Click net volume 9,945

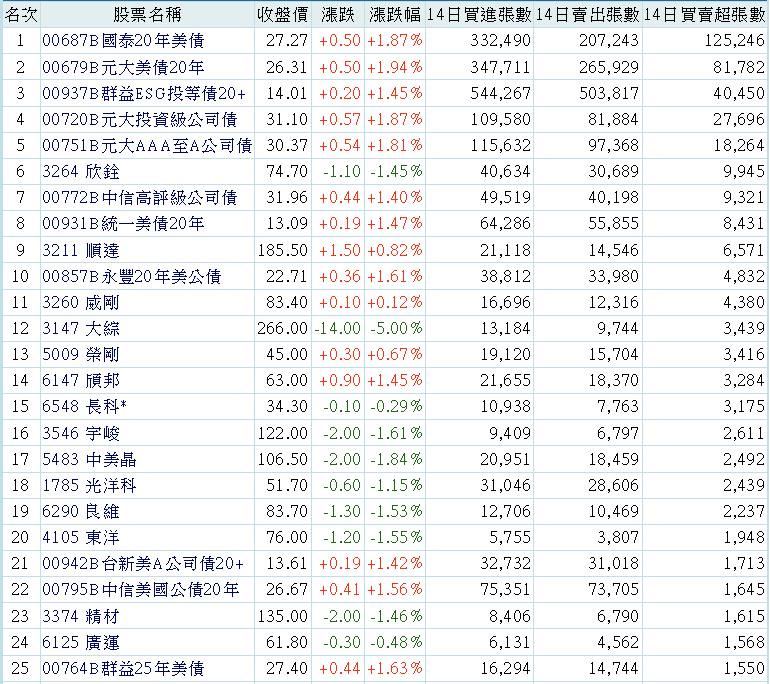(743, 171)
